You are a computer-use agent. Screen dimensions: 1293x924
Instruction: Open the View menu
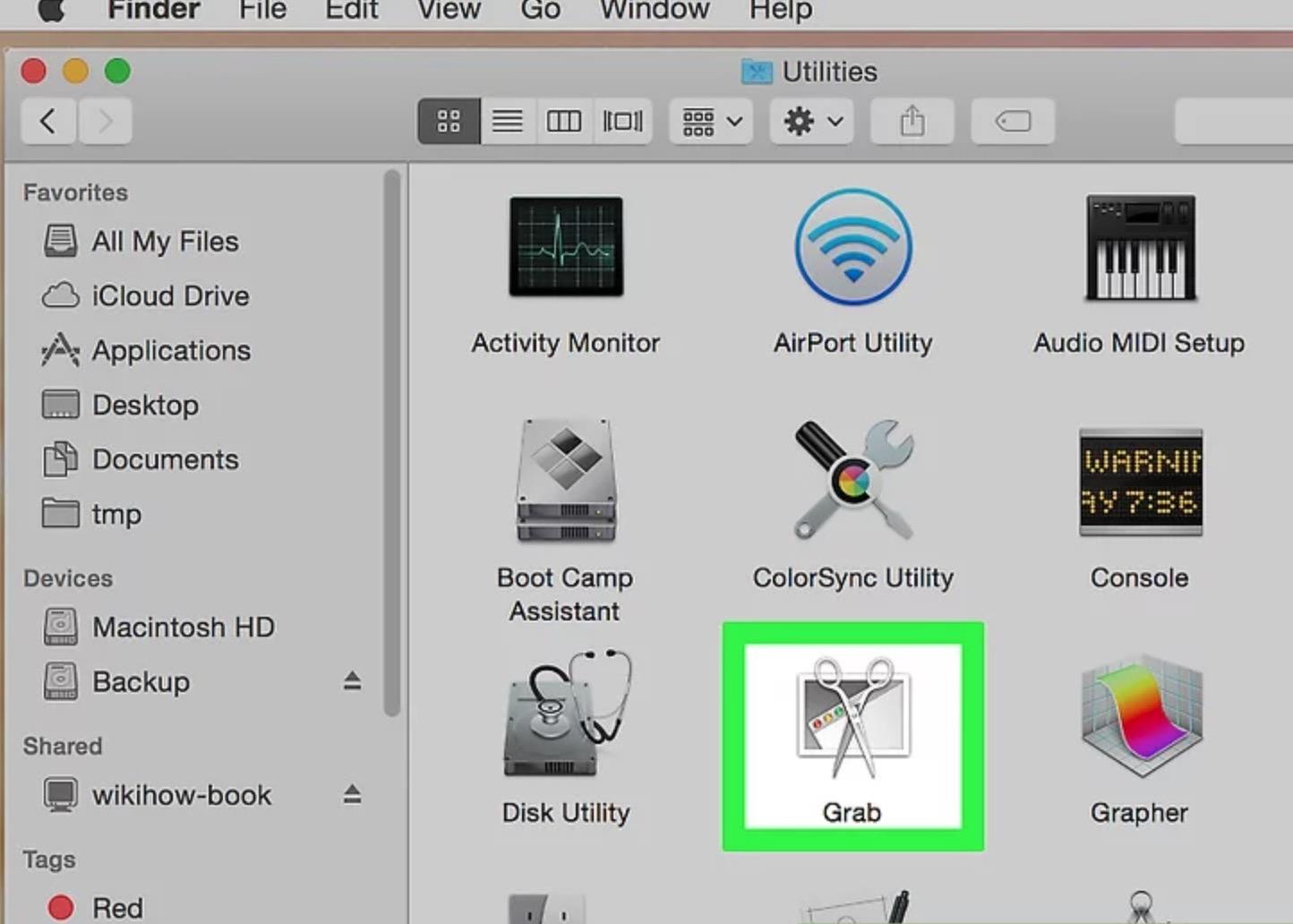point(449,11)
